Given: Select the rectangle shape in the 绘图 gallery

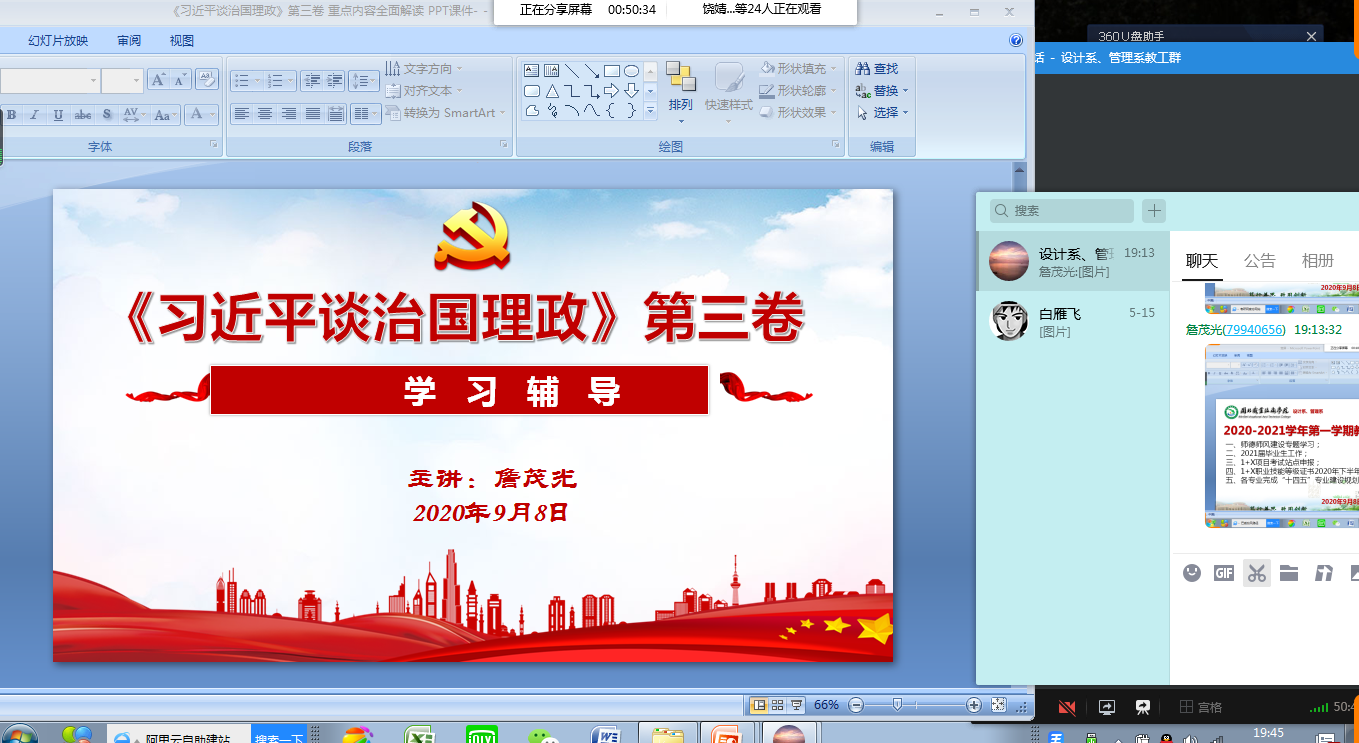Looking at the screenshot, I should (613, 70).
